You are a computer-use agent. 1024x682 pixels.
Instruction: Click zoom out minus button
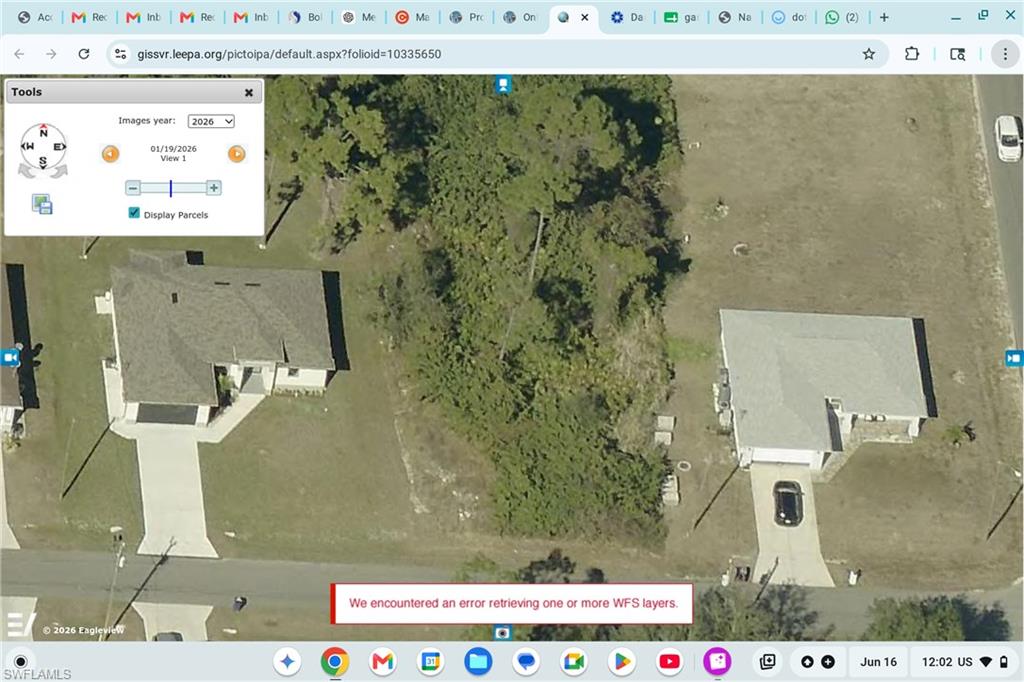point(133,188)
